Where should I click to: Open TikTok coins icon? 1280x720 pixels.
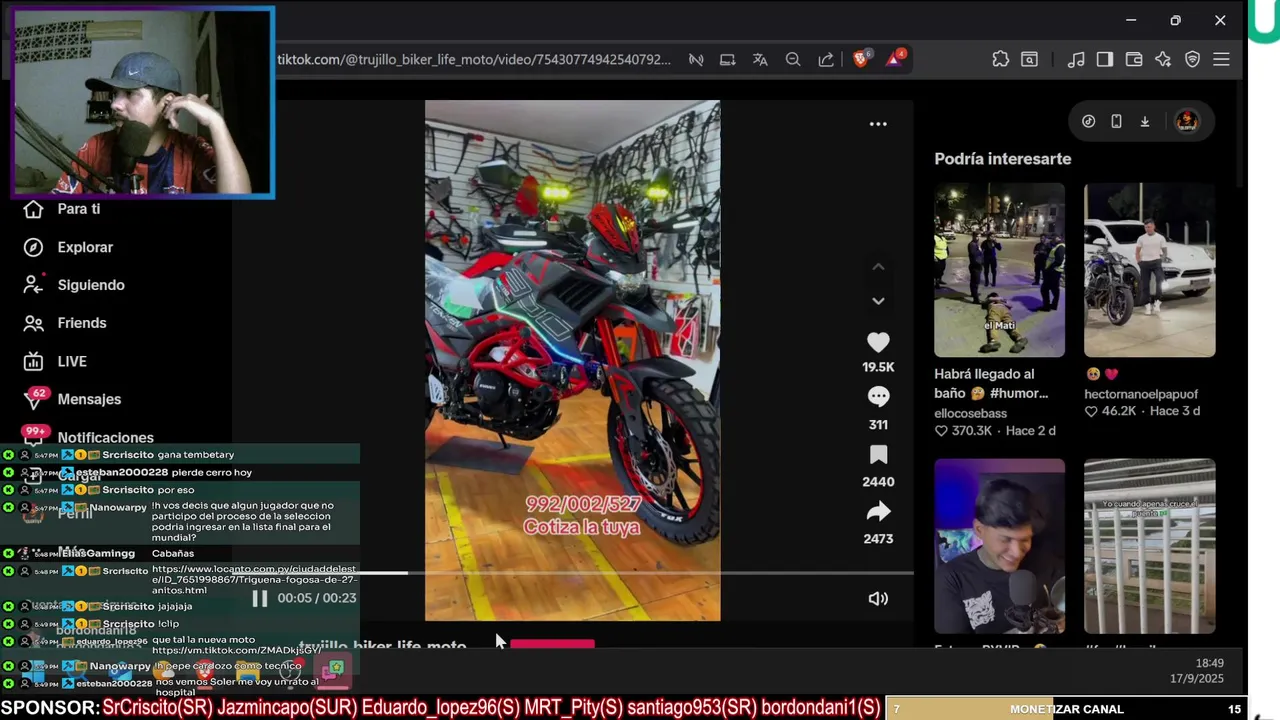pyautogui.click(x=1088, y=121)
